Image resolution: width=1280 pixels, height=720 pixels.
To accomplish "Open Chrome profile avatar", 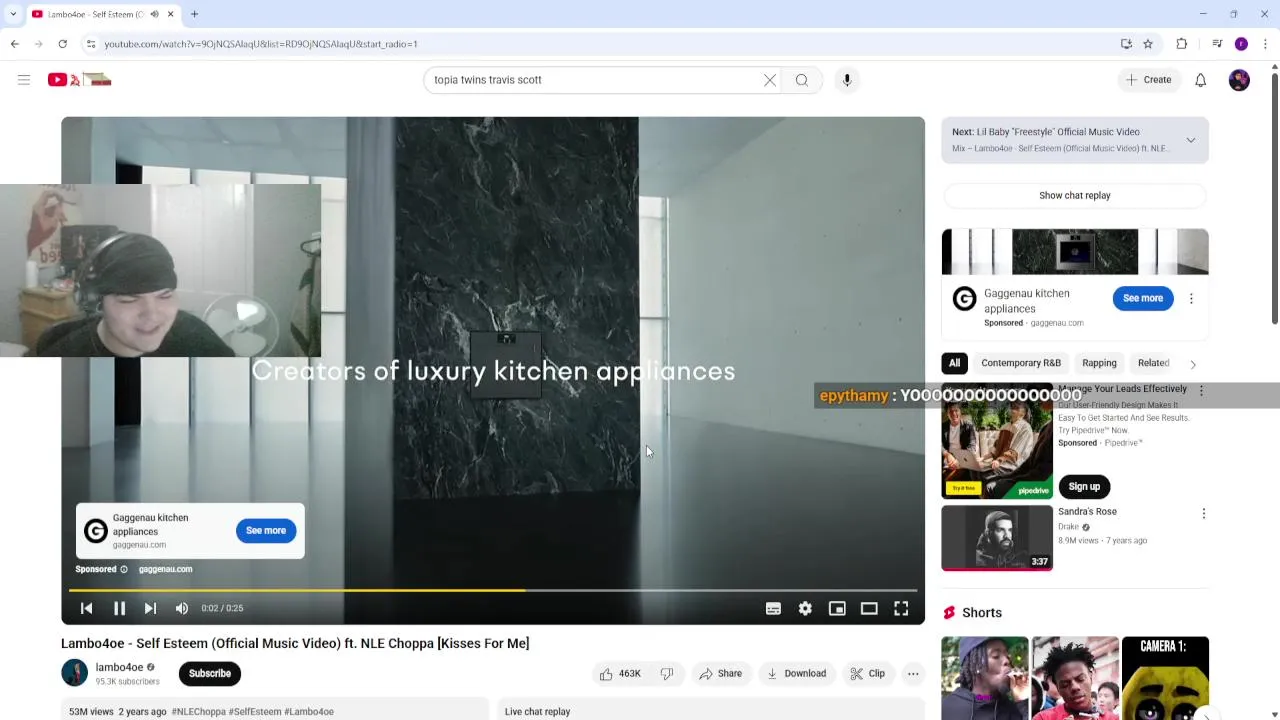I will pyautogui.click(x=1241, y=44).
